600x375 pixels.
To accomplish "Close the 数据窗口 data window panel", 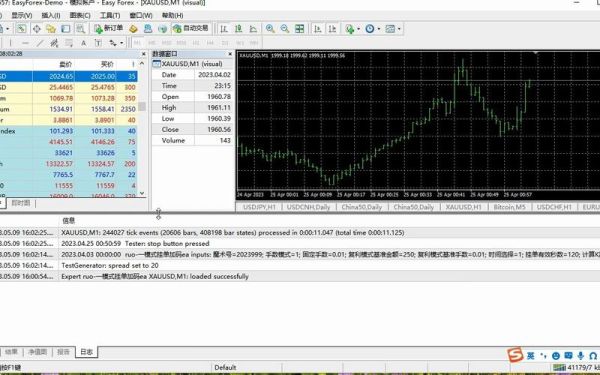I will [x=230, y=54].
